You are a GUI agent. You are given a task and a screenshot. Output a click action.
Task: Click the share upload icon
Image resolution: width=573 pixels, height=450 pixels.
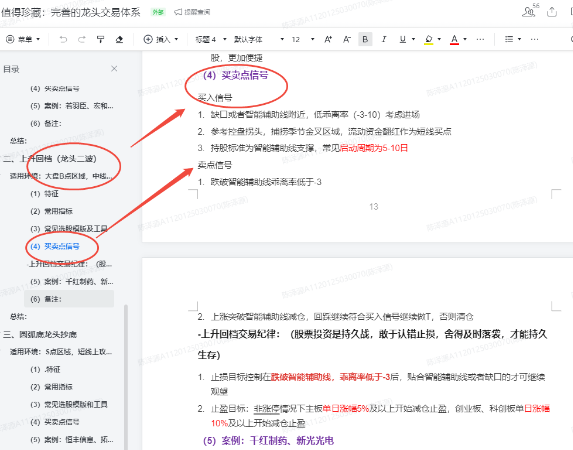point(552,12)
